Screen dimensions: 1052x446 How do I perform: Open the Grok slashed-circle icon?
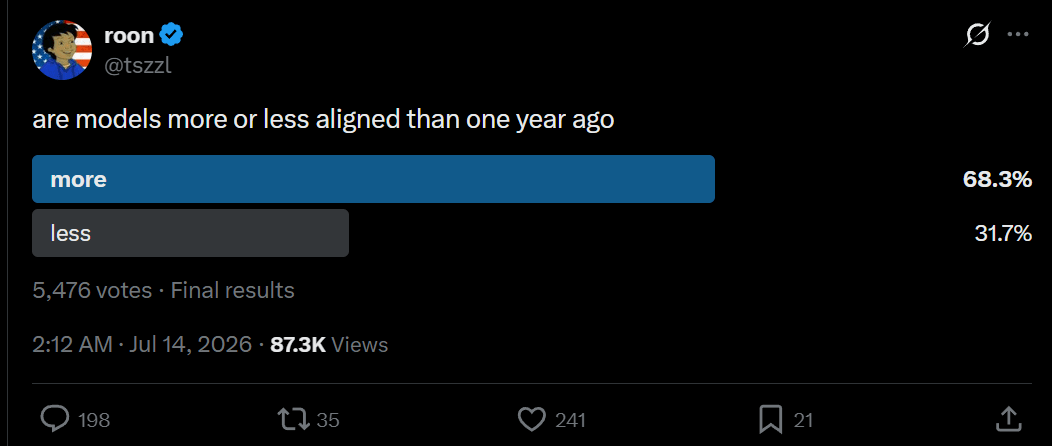(x=977, y=35)
